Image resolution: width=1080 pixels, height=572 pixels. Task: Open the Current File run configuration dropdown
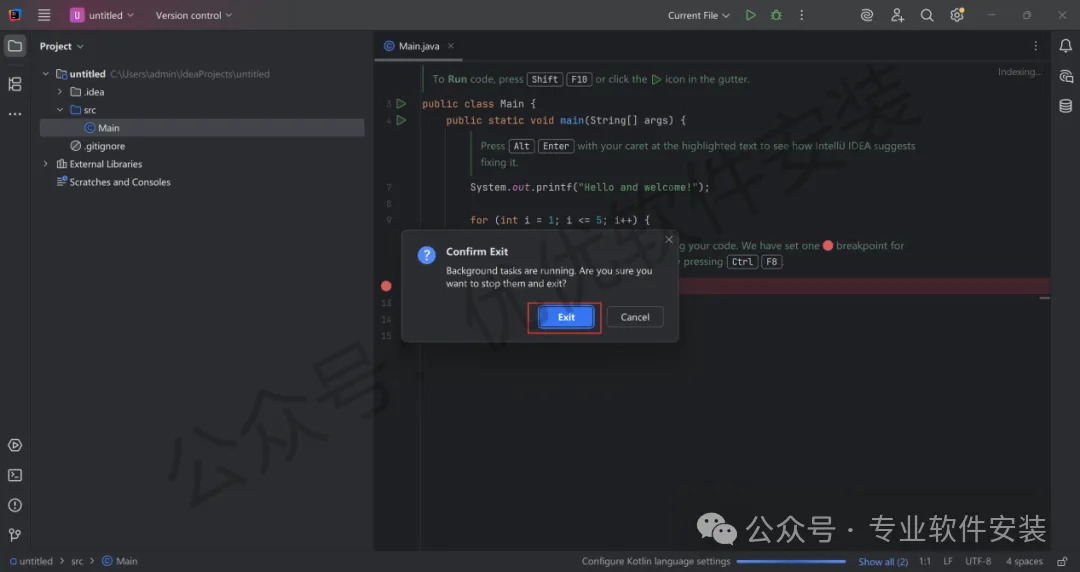pyautogui.click(x=698, y=14)
